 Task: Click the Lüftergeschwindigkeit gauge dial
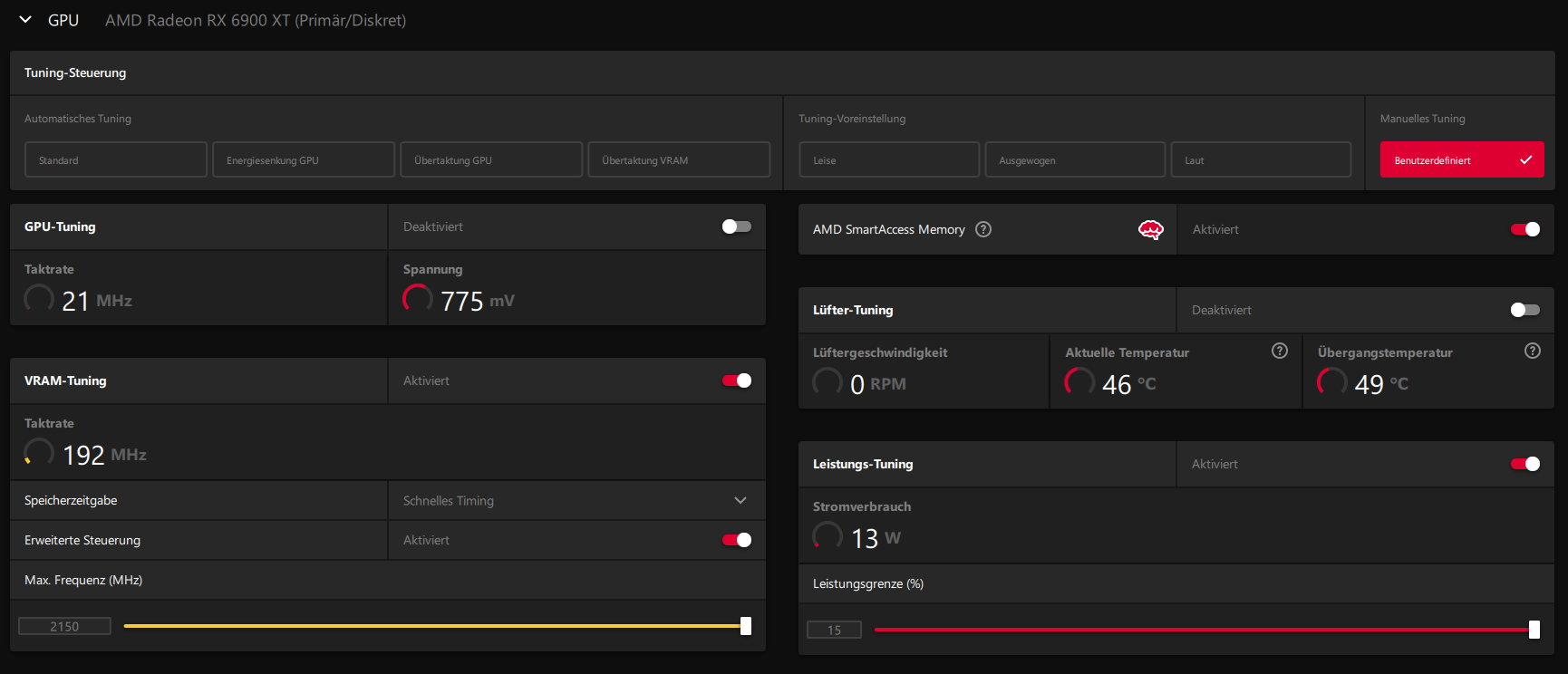click(x=828, y=382)
